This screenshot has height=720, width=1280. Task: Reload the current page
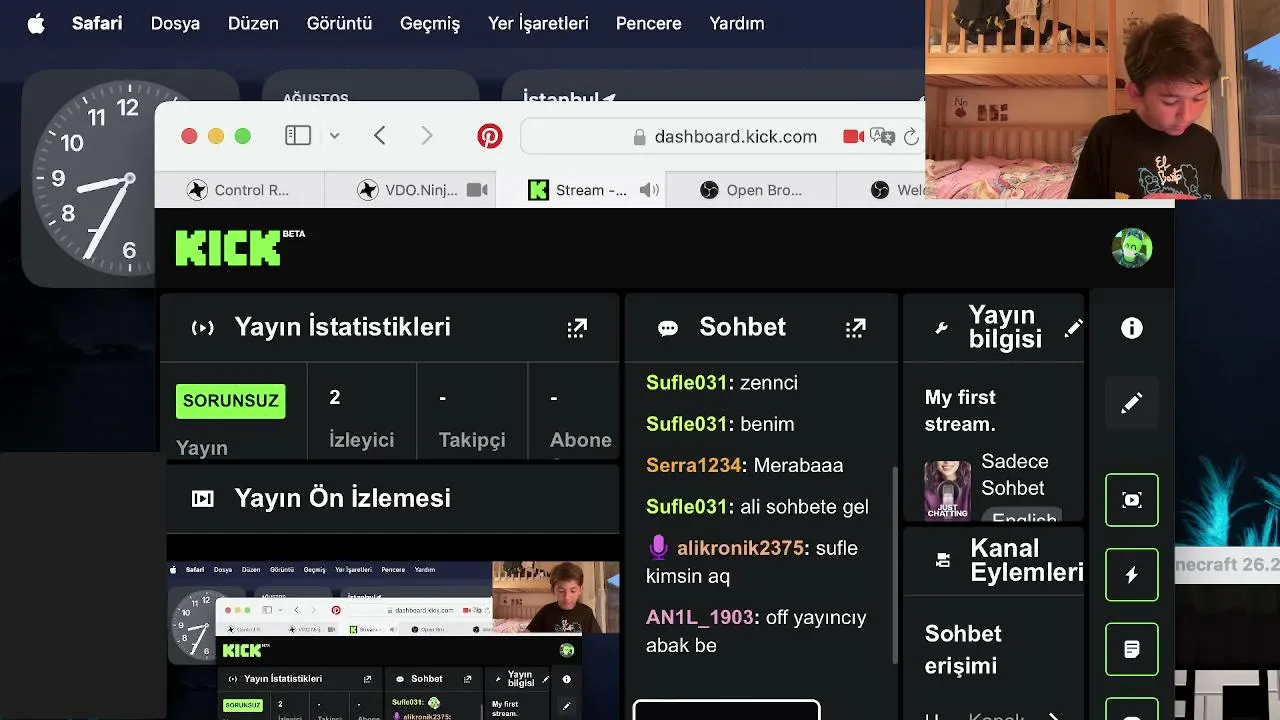coord(910,137)
